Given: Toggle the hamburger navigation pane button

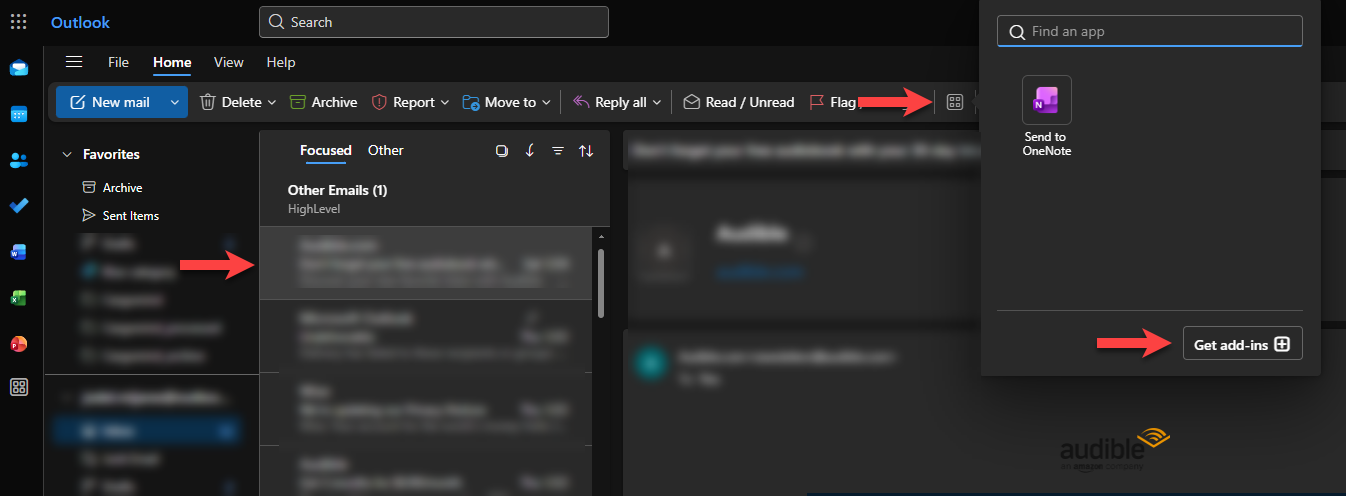Looking at the screenshot, I should (73, 62).
